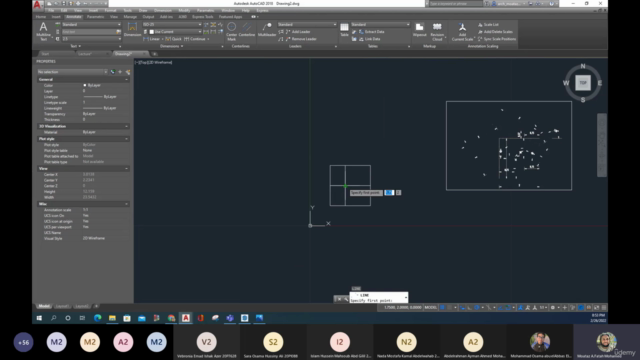Click the command line customize wrench icon

345,299
